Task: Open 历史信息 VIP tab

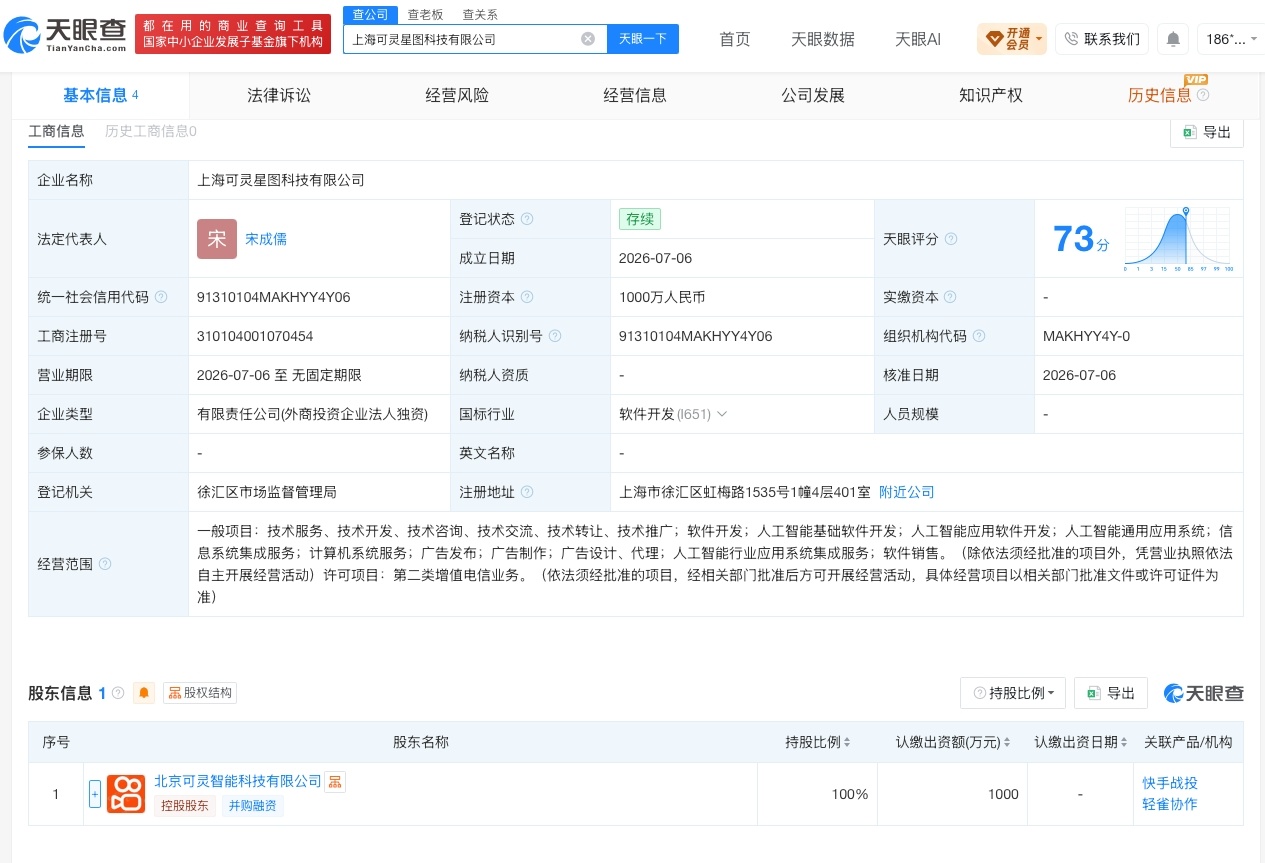Action: pyautogui.click(x=1160, y=95)
